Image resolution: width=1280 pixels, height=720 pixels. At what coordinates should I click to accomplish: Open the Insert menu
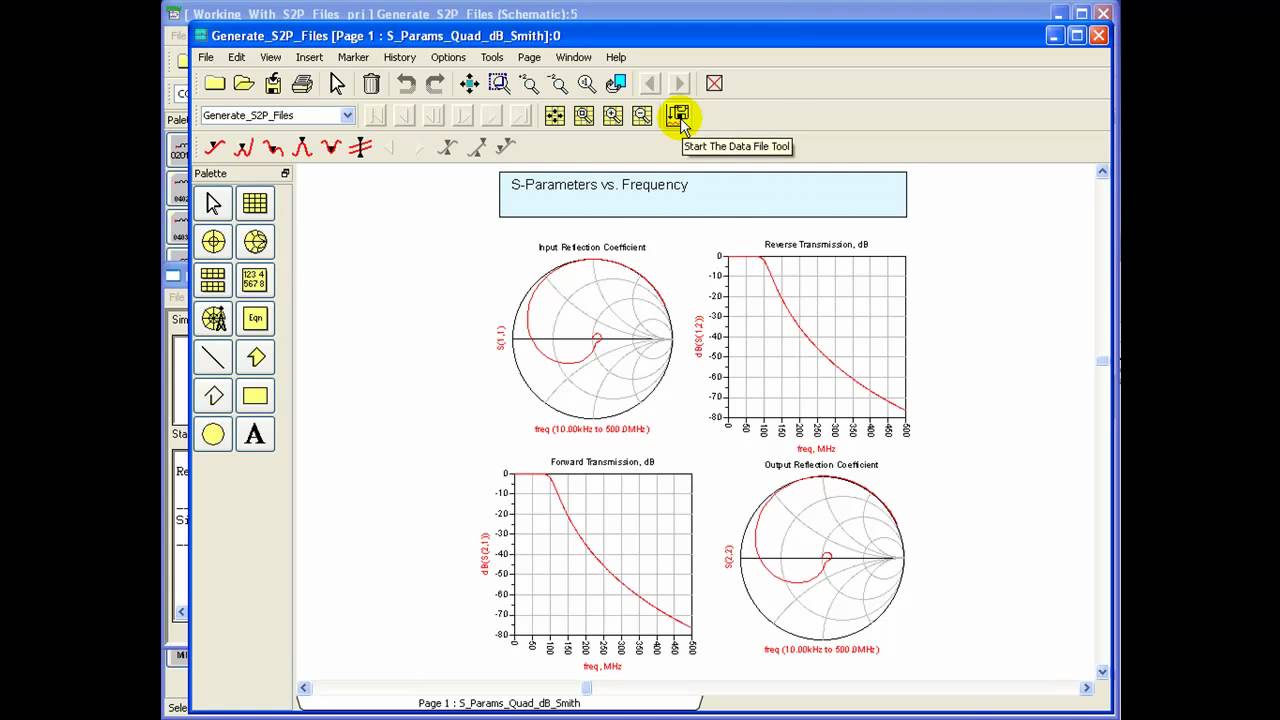click(x=309, y=57)
